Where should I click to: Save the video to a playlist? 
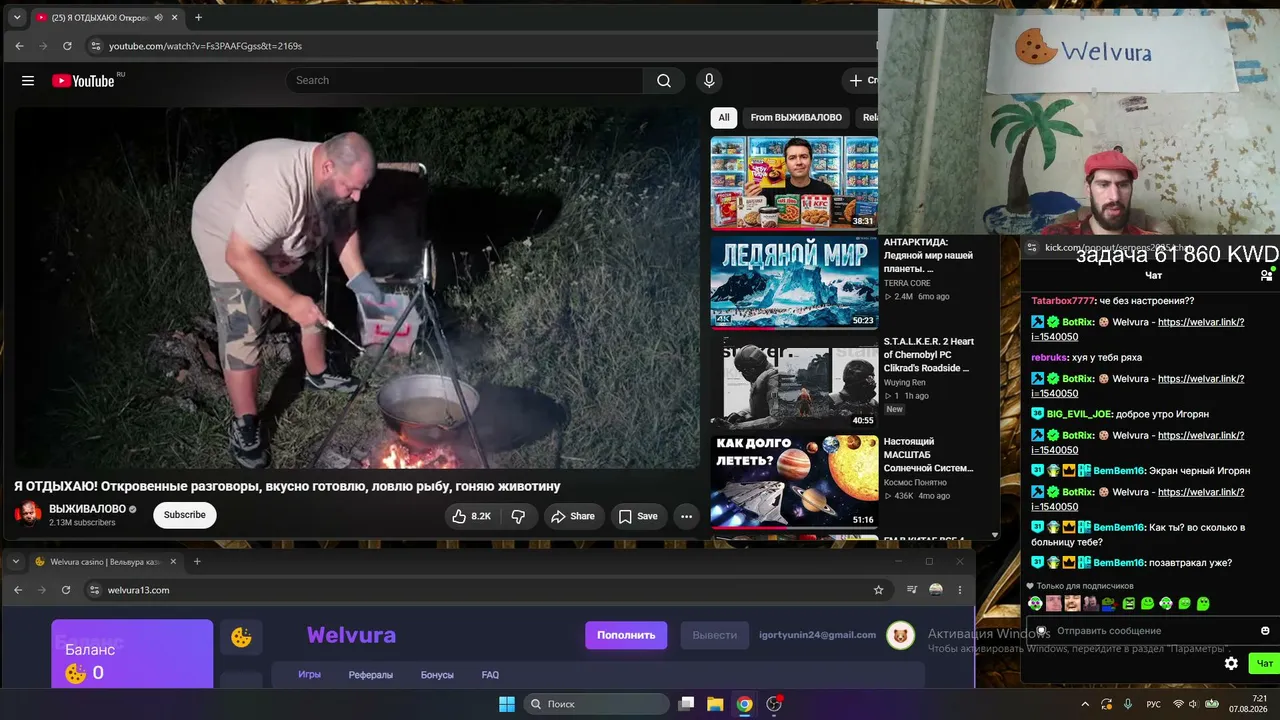click(x=638, y=516)
